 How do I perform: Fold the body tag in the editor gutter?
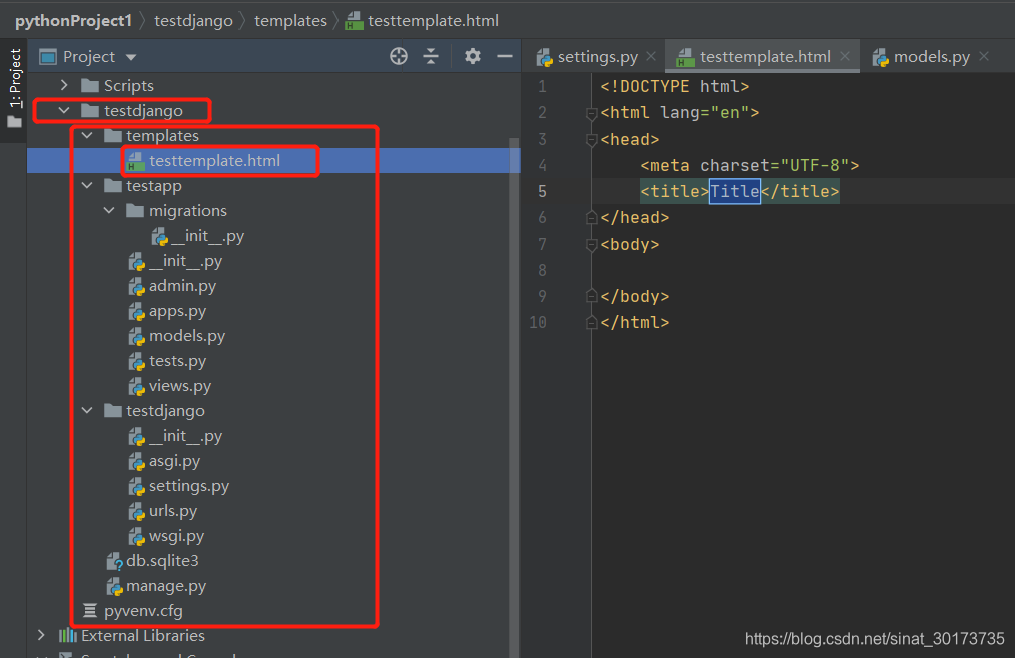(x=590, y=243)
